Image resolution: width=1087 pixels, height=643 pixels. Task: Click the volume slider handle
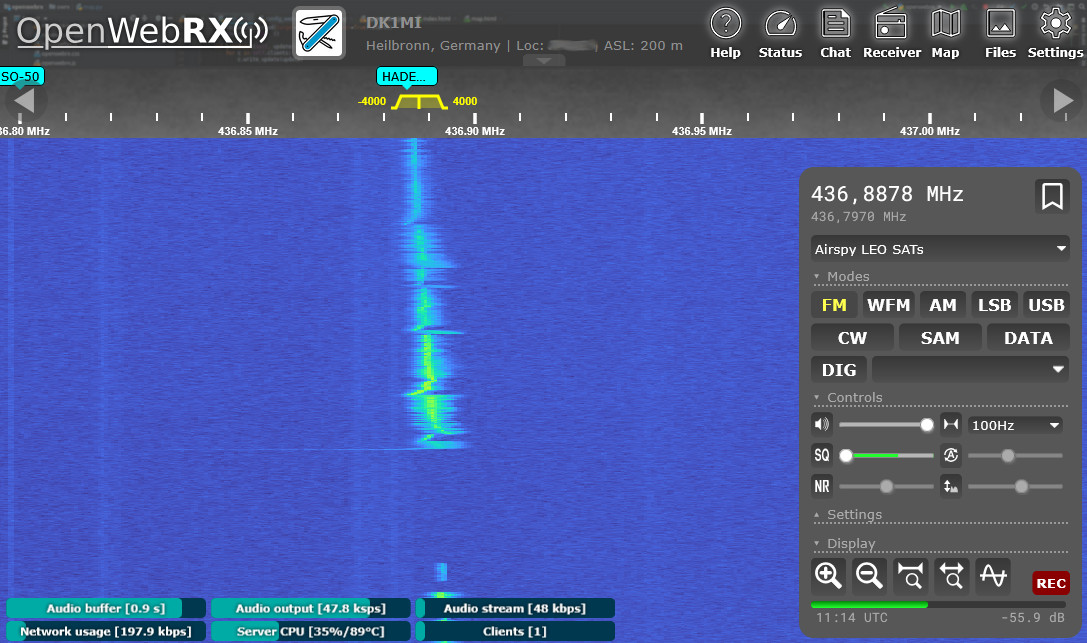(x=927, y=425)
